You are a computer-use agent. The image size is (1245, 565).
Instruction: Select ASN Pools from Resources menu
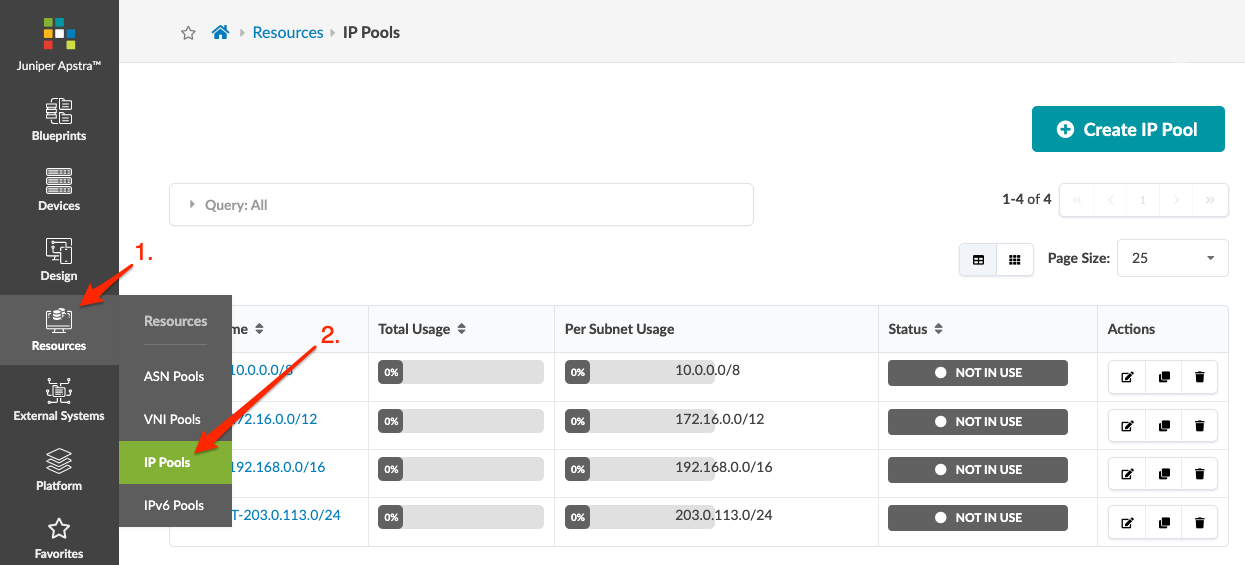(174, 377)
